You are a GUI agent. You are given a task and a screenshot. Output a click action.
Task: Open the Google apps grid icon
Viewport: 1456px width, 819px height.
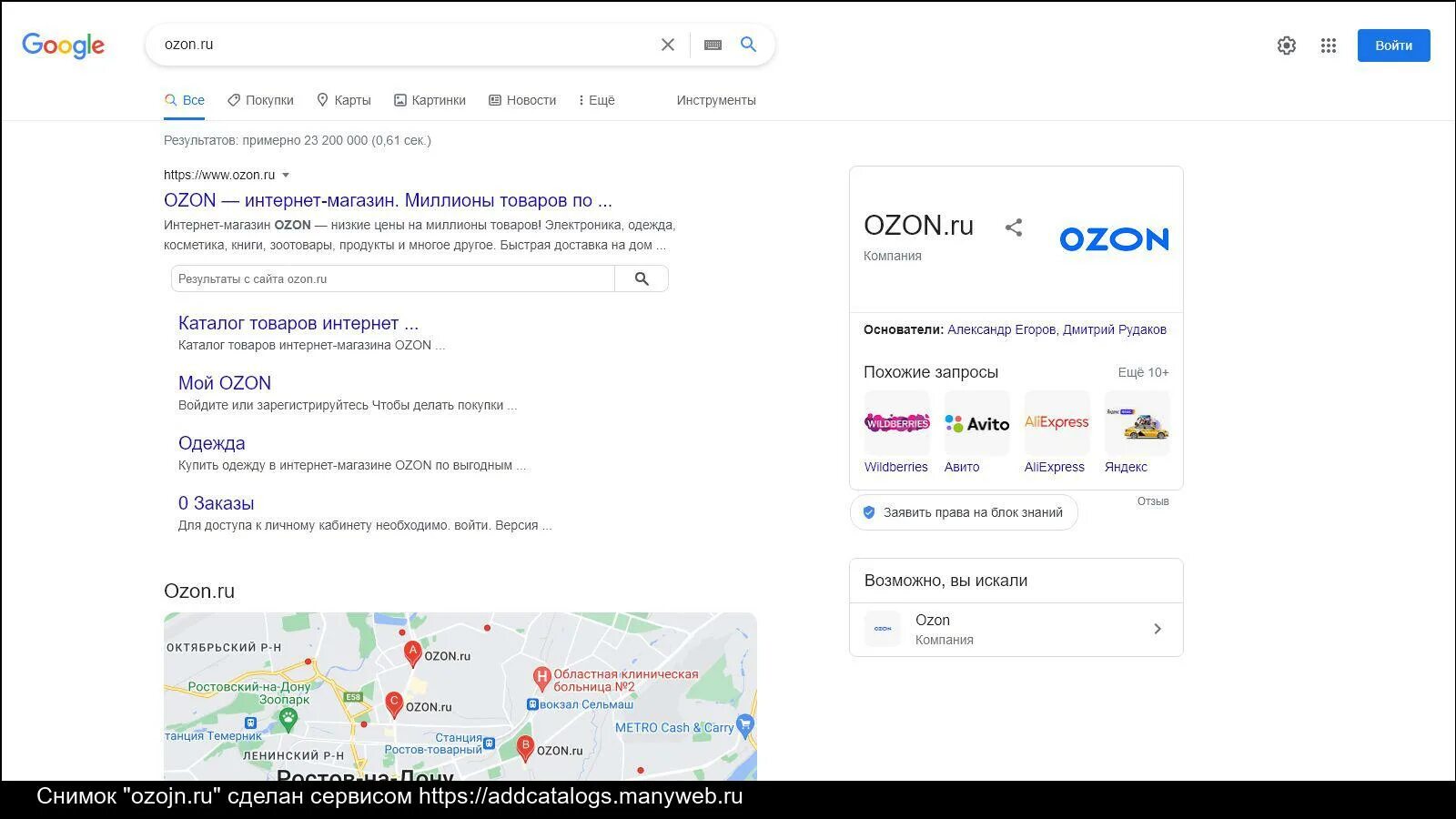coord(1329,45)
